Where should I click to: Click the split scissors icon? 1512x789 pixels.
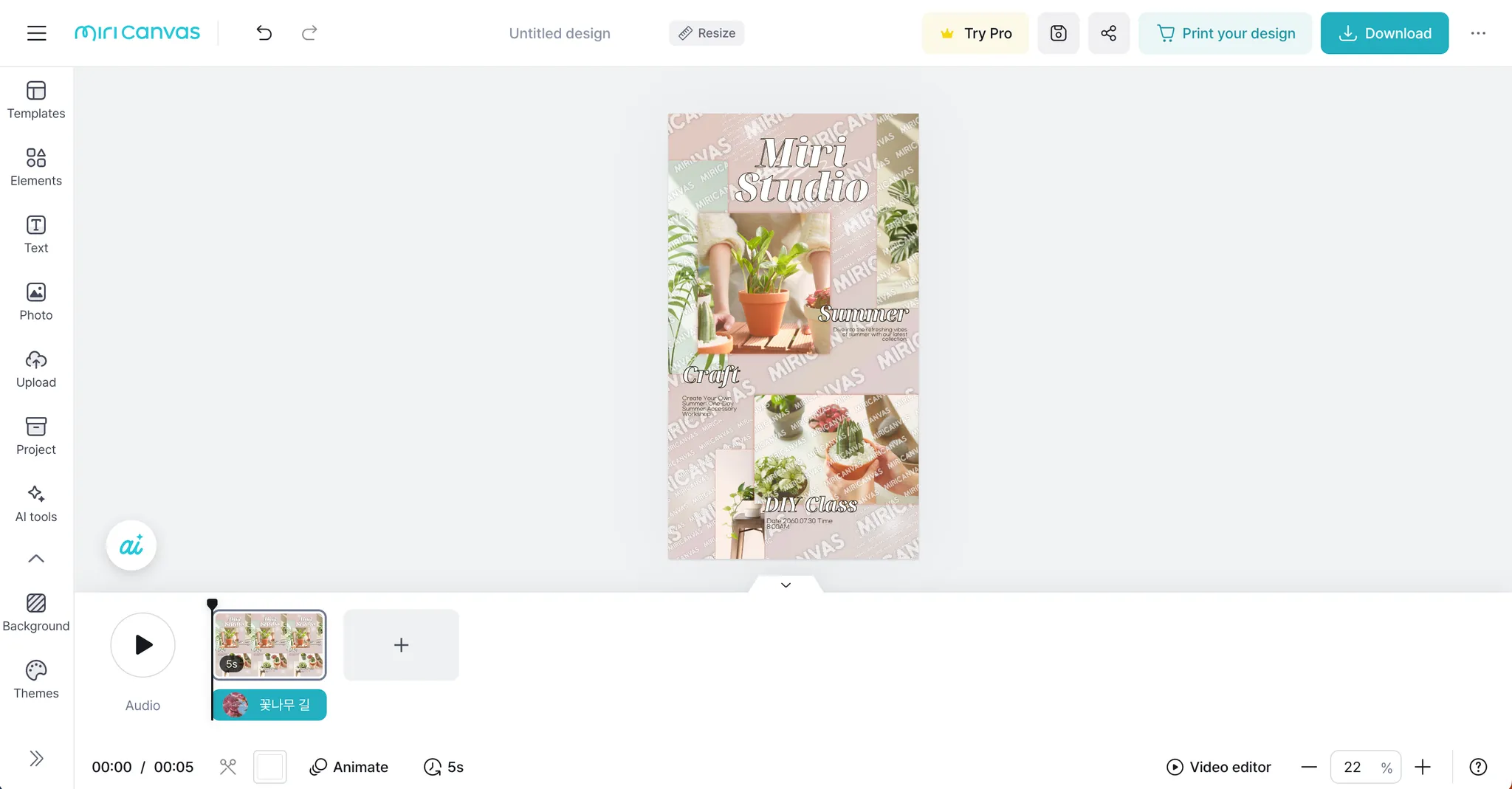click(x=228, y=767)
